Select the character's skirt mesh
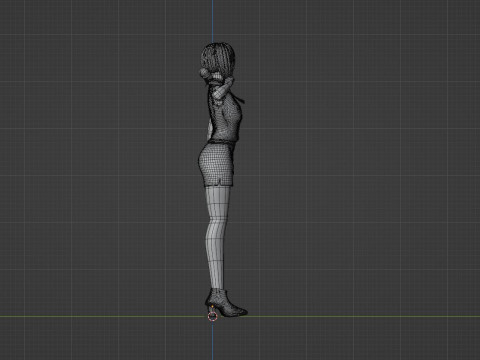The image size is (480, 360). [x=217, y=164]
